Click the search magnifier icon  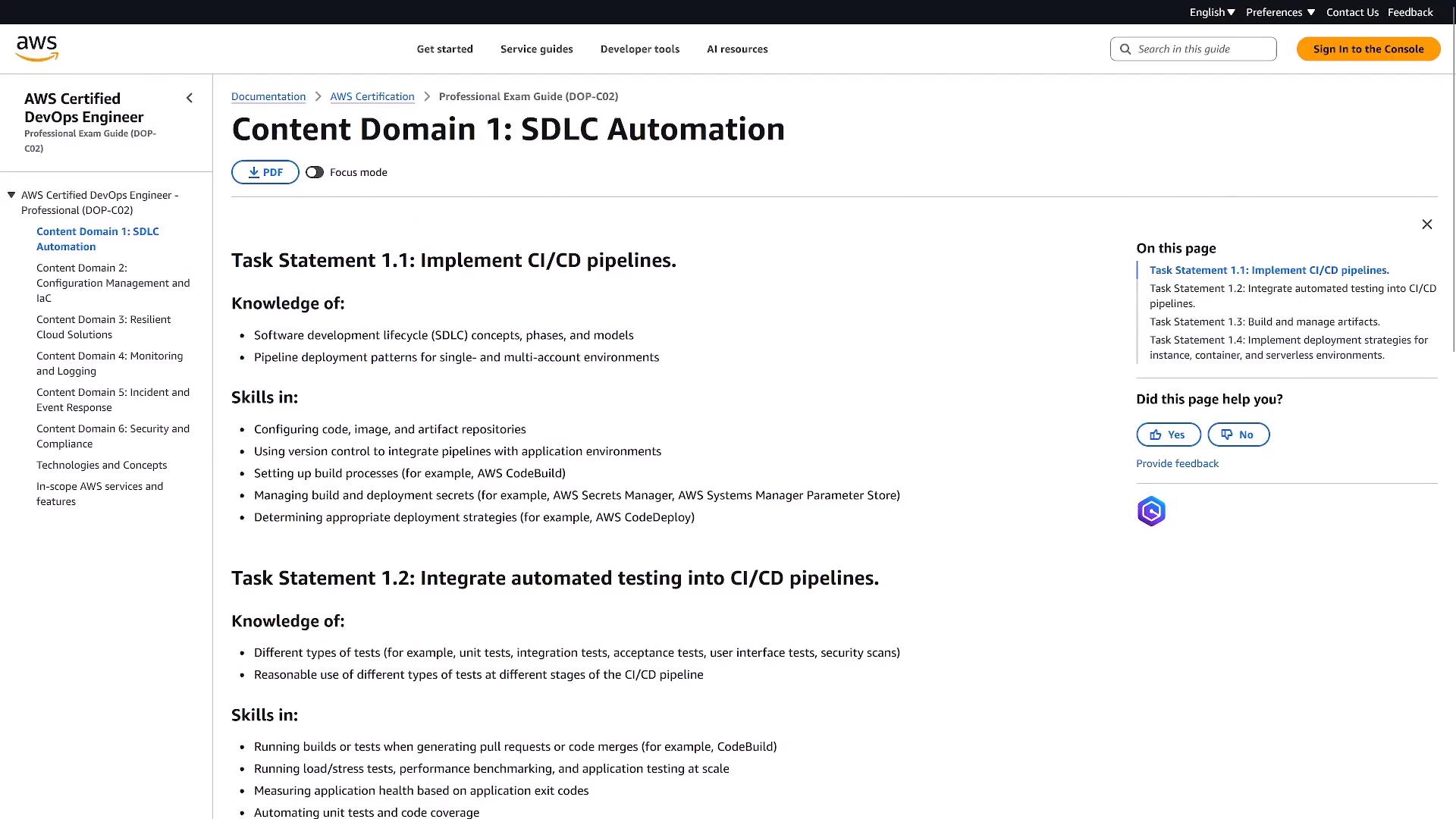tap(1125, 49)
